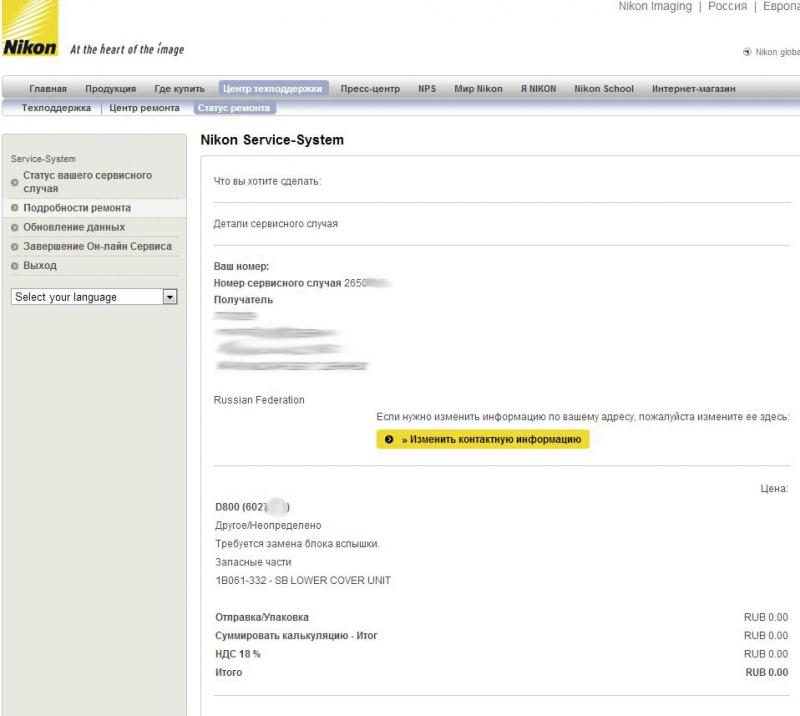Click the bullet icon beside Подробности ремонта
The width and height of the screenshot is (800, 716).
coord(14,208)
